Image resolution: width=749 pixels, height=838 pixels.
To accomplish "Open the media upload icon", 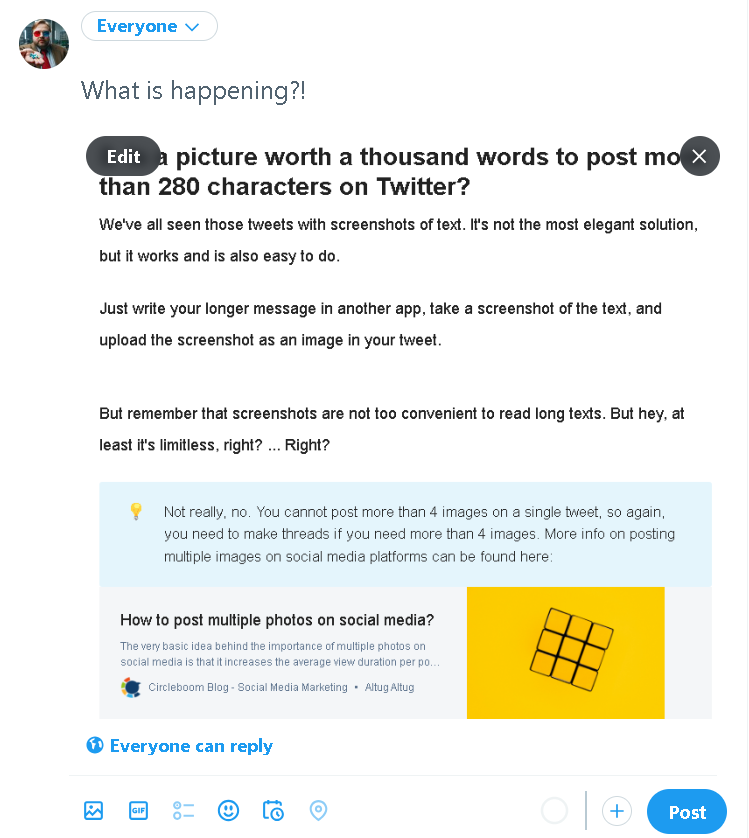I will 93,811.
